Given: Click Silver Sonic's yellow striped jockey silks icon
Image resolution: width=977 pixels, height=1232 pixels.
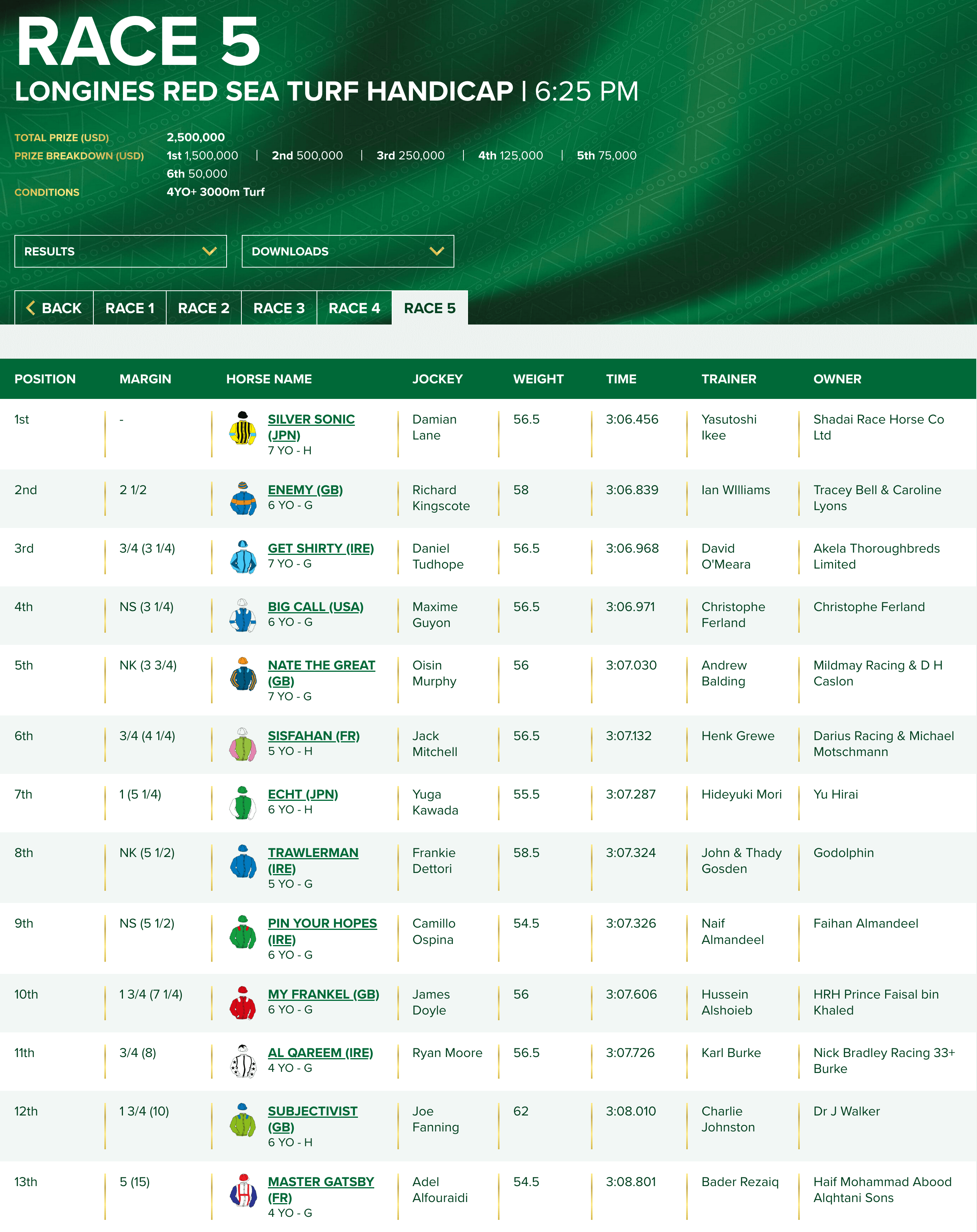Looking at the screenshot, I should pos(243,428).
